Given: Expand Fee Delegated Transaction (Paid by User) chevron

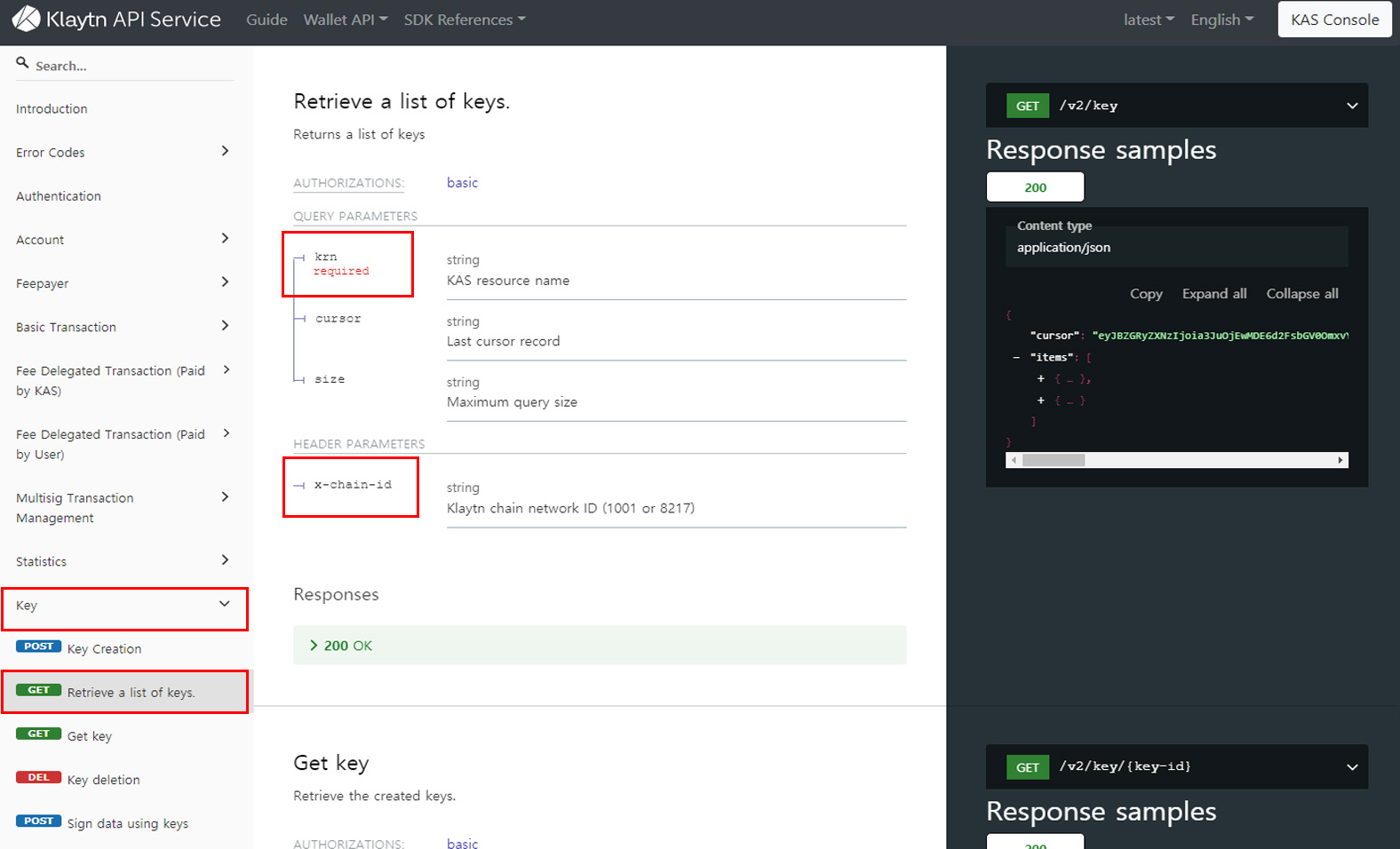Looking at the screenshot, I should 227,433.
